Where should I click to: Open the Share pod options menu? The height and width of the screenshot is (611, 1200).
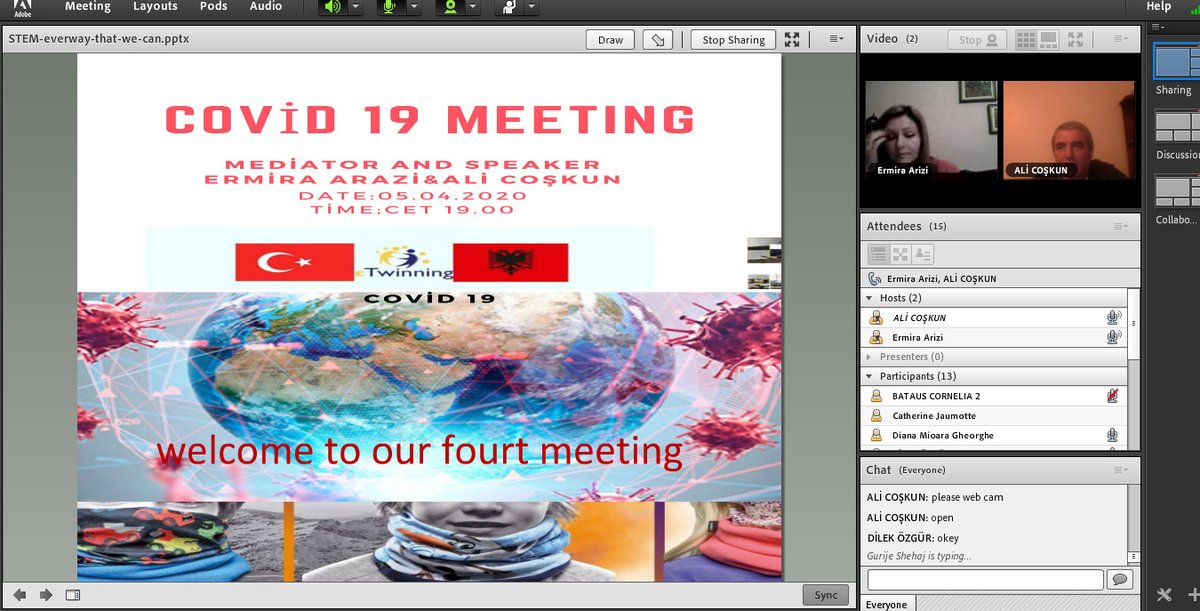[837, 40]
